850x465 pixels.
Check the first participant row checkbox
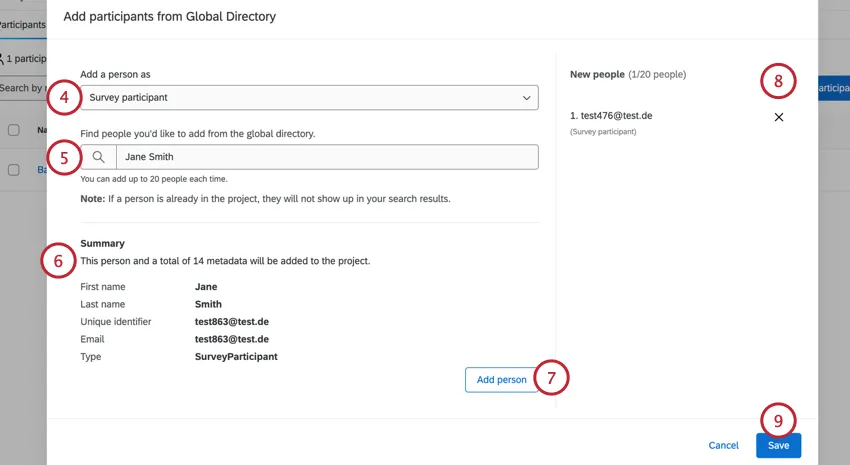point(14,170)
